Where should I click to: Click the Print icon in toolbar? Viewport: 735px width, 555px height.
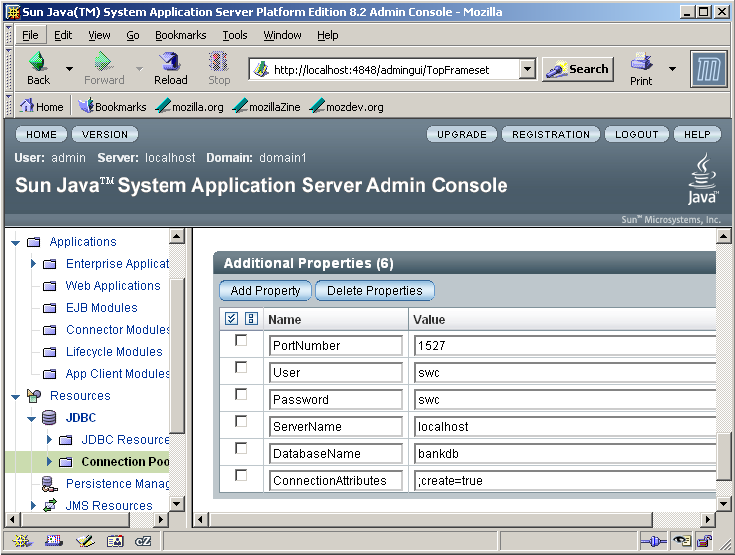tap(641, 61)
